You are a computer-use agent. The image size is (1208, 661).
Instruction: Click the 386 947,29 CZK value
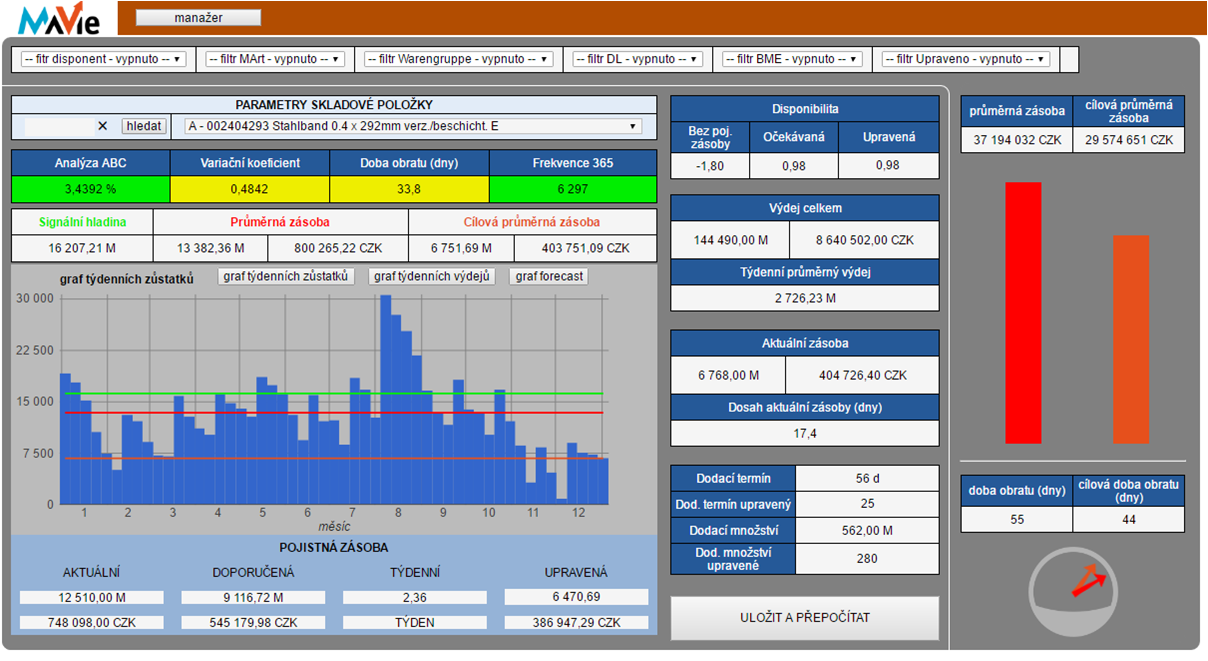point(574,622)
